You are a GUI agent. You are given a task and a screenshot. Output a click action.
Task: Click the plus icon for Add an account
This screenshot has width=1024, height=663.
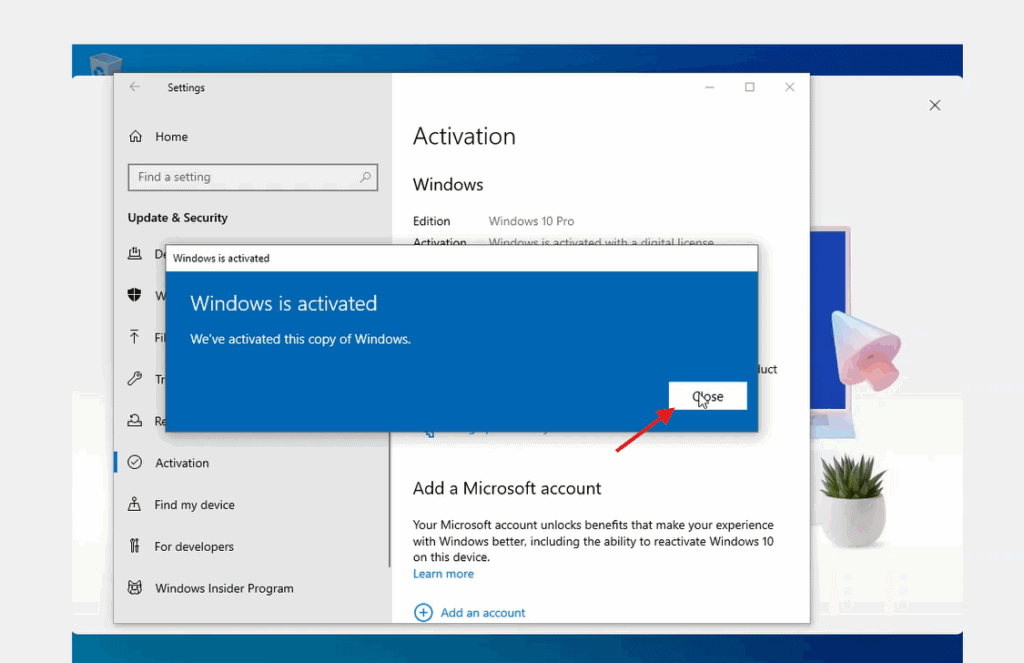click(x=423, y=612)
